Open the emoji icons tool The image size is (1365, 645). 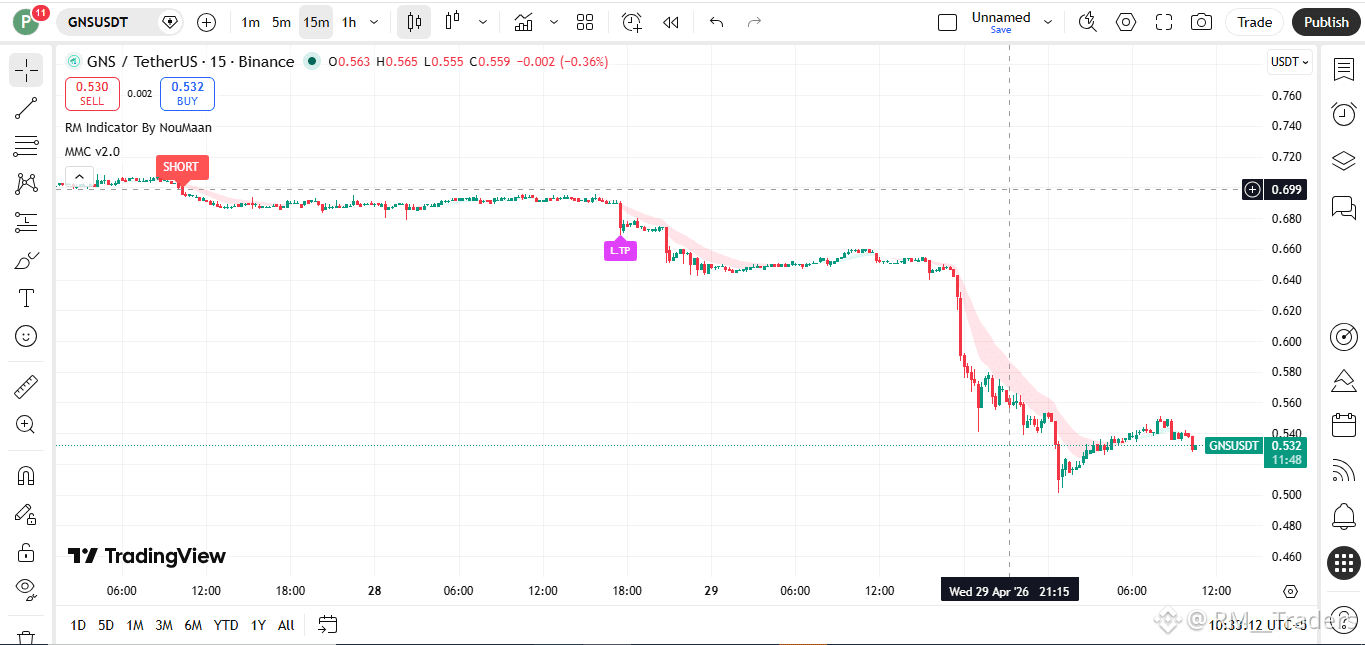click(26, 336)
